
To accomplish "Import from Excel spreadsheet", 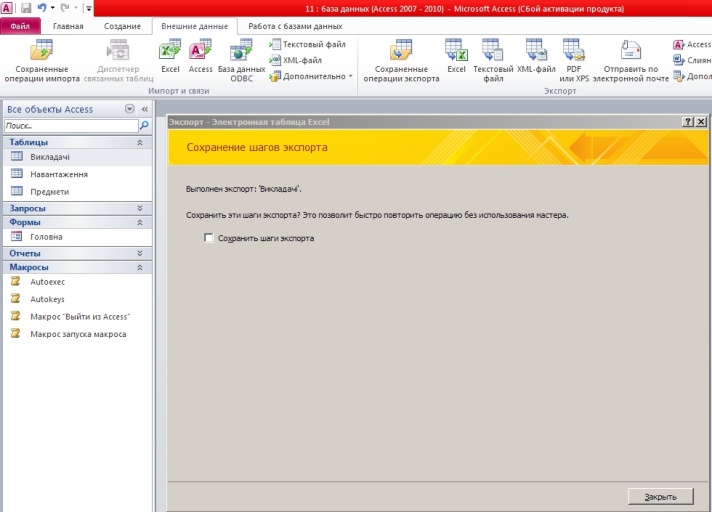I will click(x=170, y=56).
